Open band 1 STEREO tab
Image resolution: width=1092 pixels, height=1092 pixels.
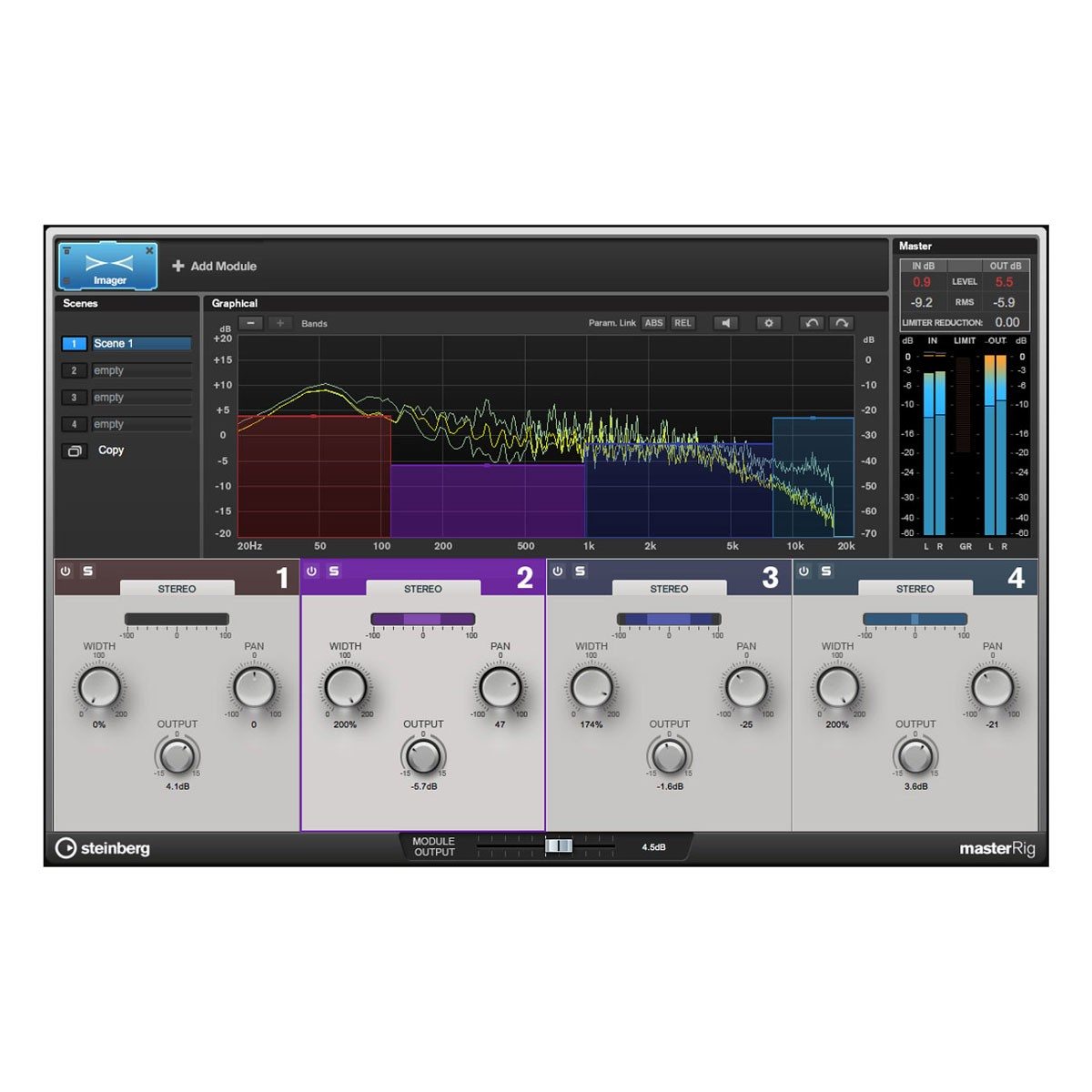click(x=177, y=589)
